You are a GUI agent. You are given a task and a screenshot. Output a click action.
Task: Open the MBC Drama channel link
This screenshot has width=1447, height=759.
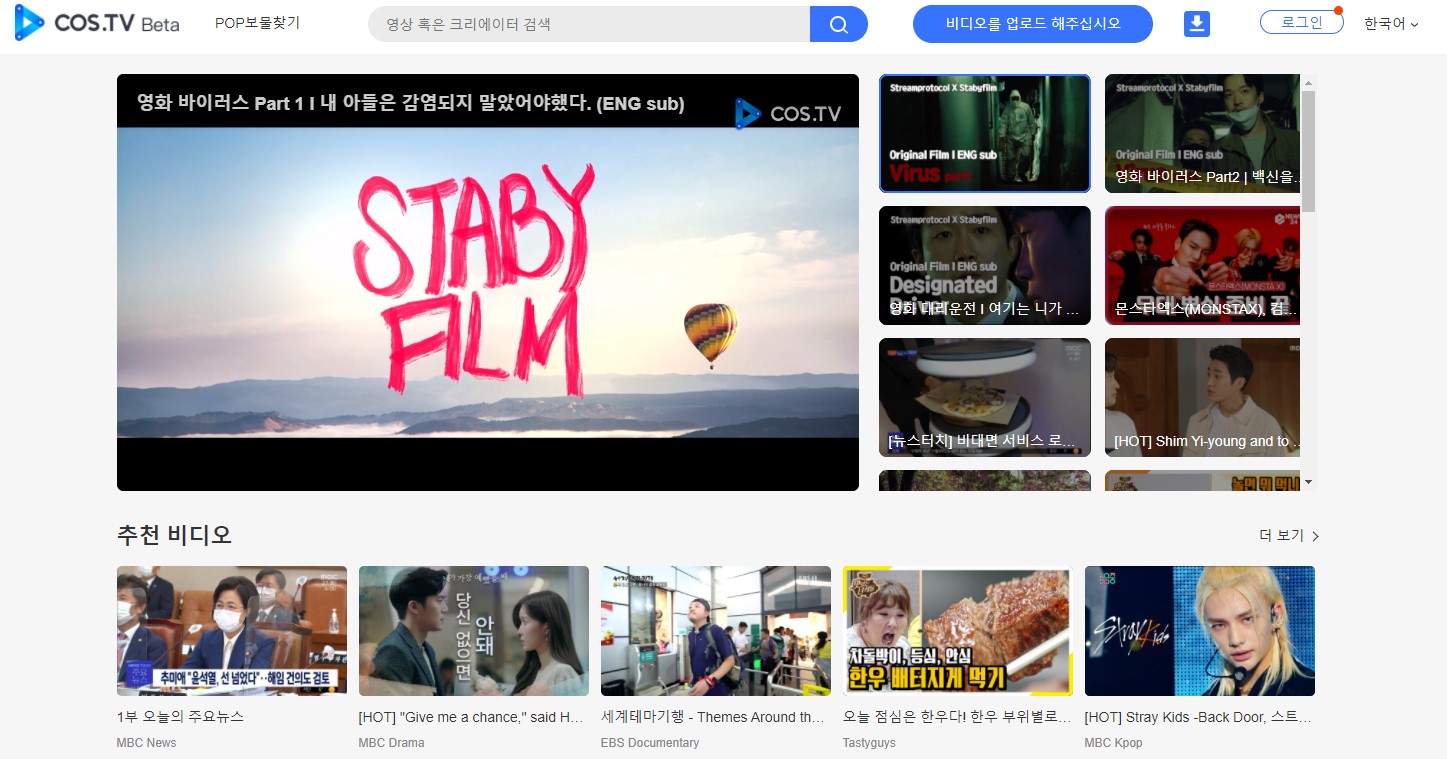[x=391, y=743]
